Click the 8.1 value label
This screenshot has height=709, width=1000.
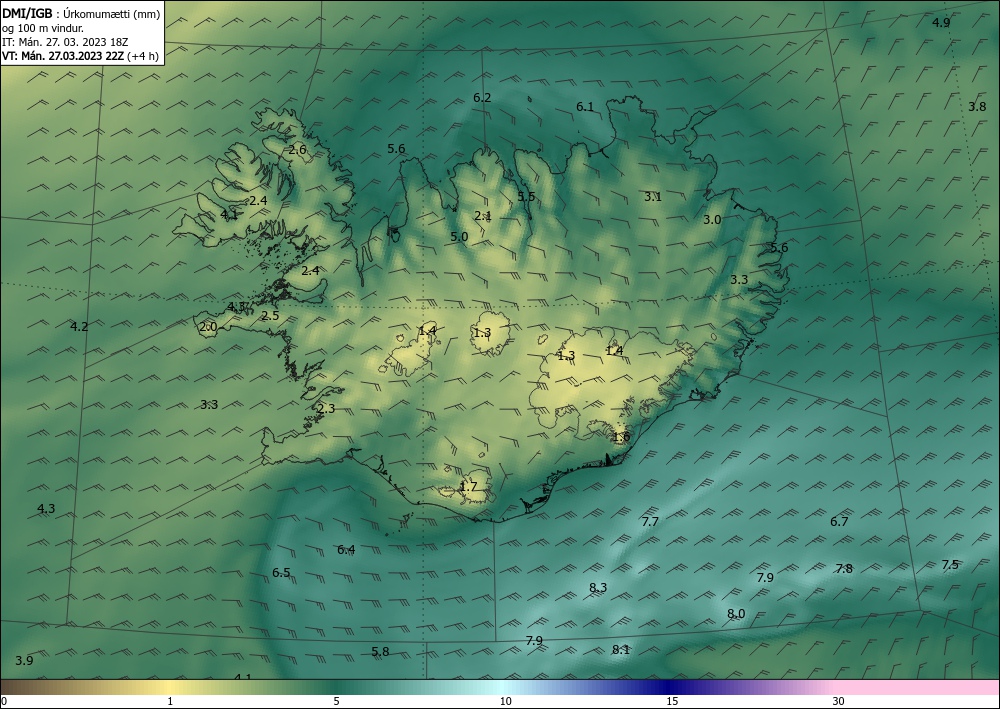621,650
